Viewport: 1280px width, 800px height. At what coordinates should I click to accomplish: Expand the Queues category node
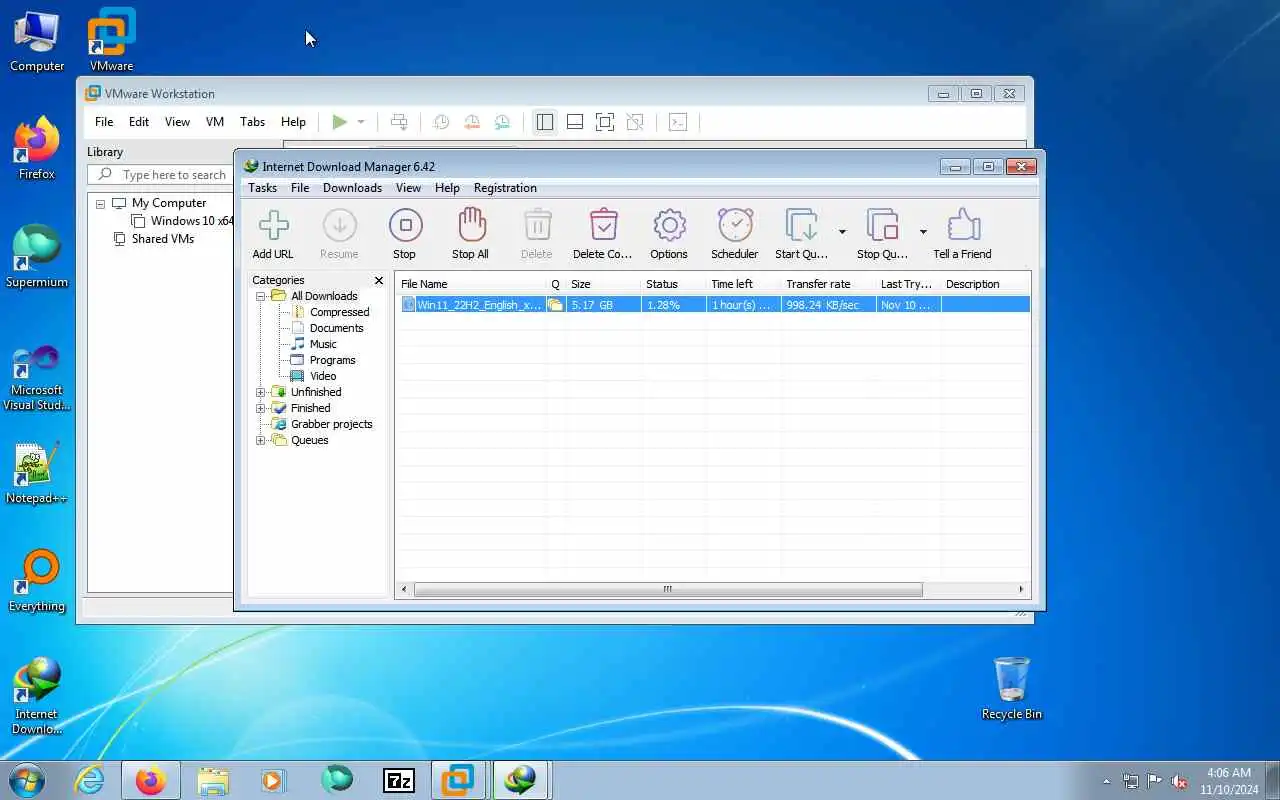pos(260,440)
